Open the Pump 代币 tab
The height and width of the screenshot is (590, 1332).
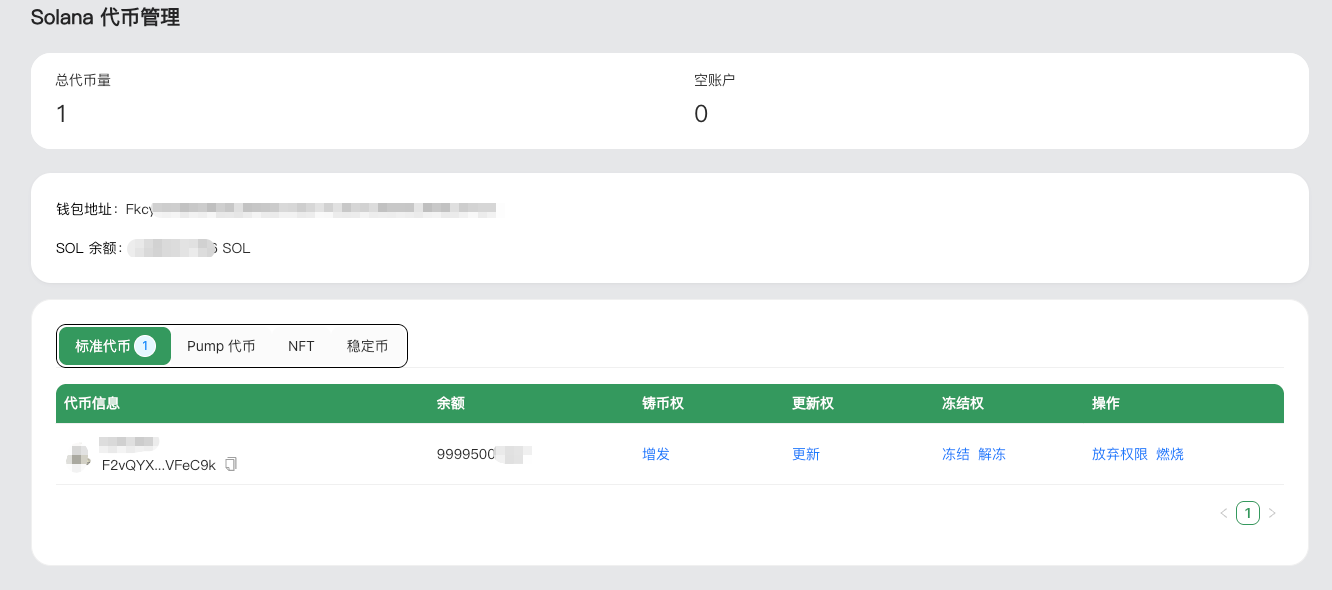[x=221, y=346]
